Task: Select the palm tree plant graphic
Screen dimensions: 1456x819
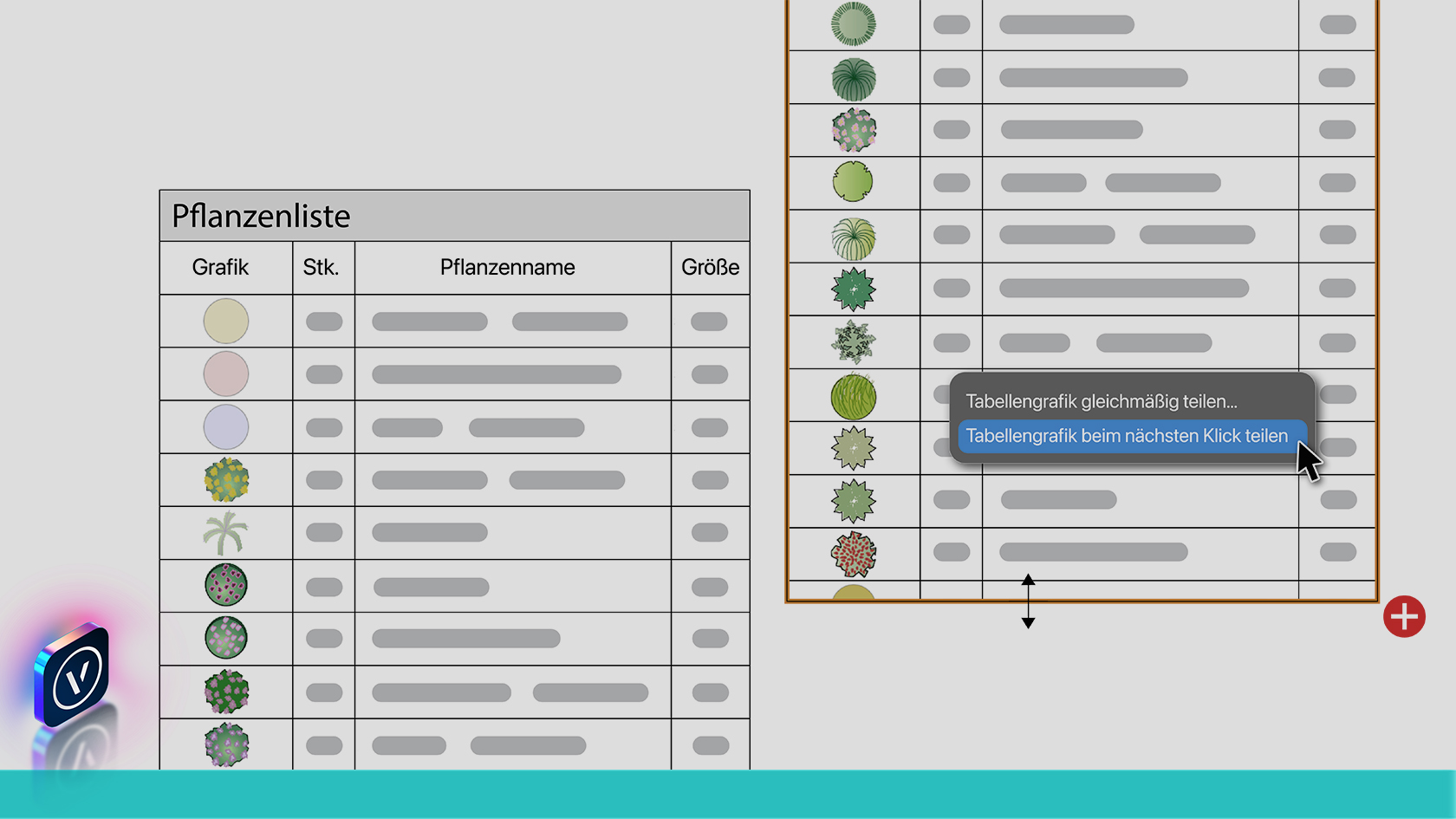Action: pyautogui.click(x=225, y=533)
